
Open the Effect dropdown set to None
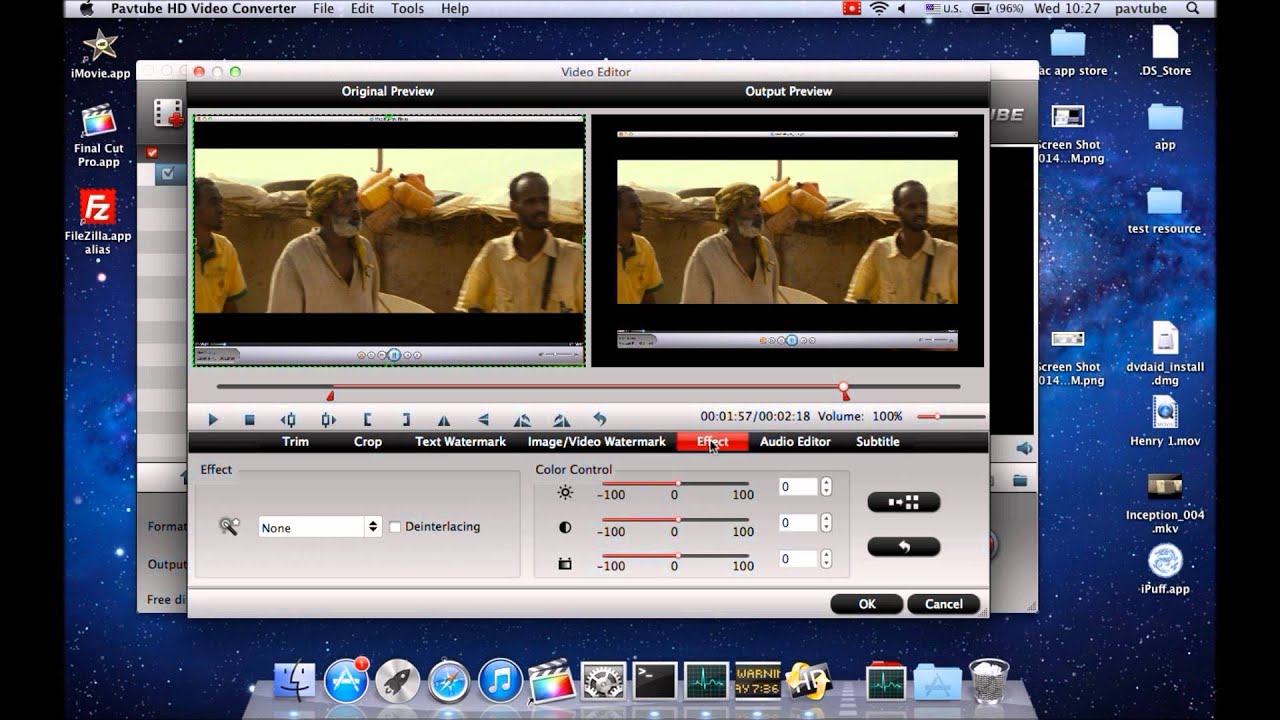coord(320,527)
